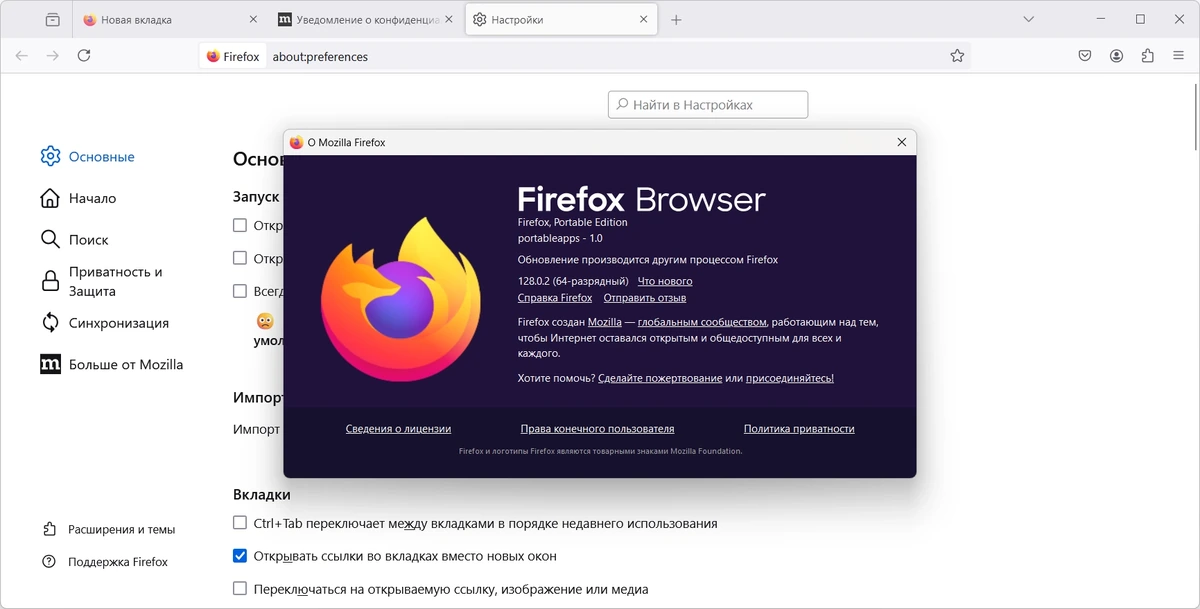
Task: Open the Mozilla link in About text
Action: [x=605, y=322]
